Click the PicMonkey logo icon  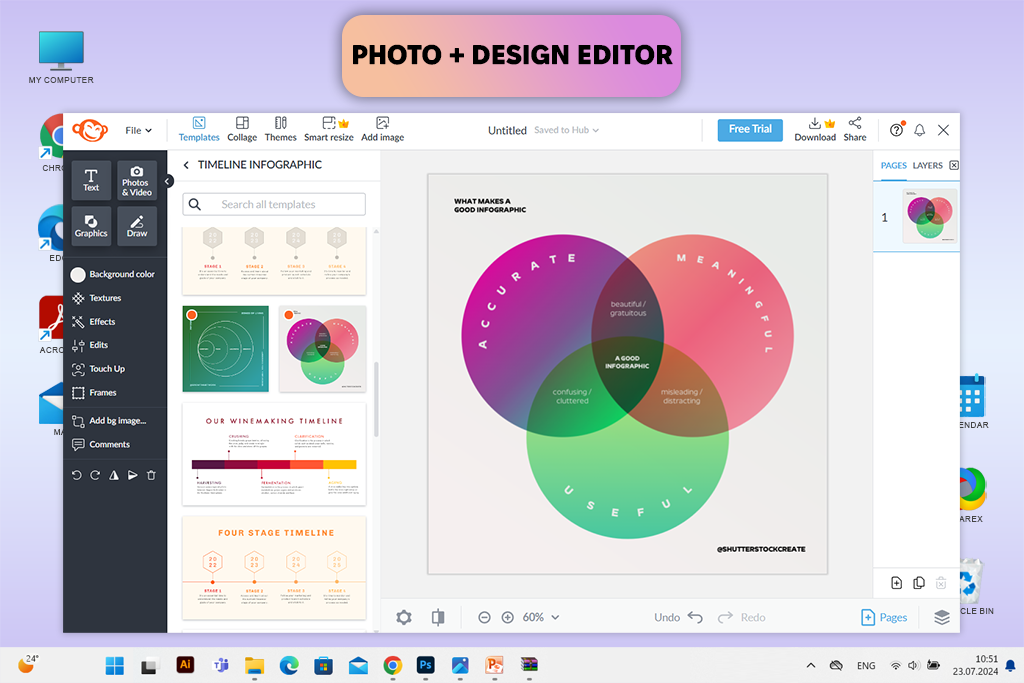89,130
